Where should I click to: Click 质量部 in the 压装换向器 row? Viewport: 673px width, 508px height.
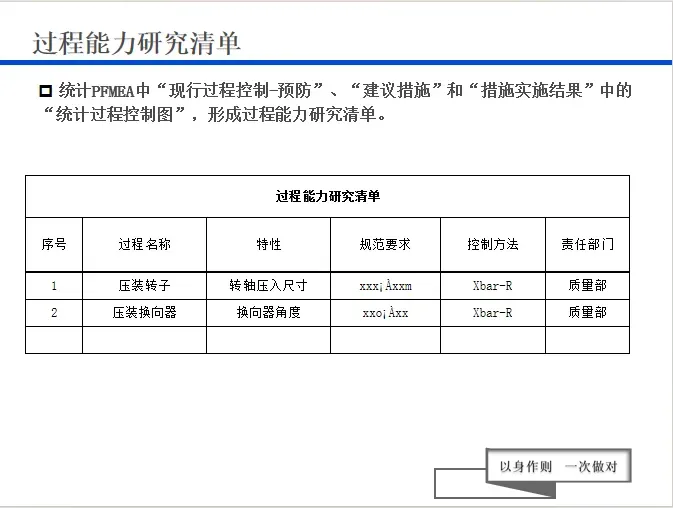click(588, 313)
